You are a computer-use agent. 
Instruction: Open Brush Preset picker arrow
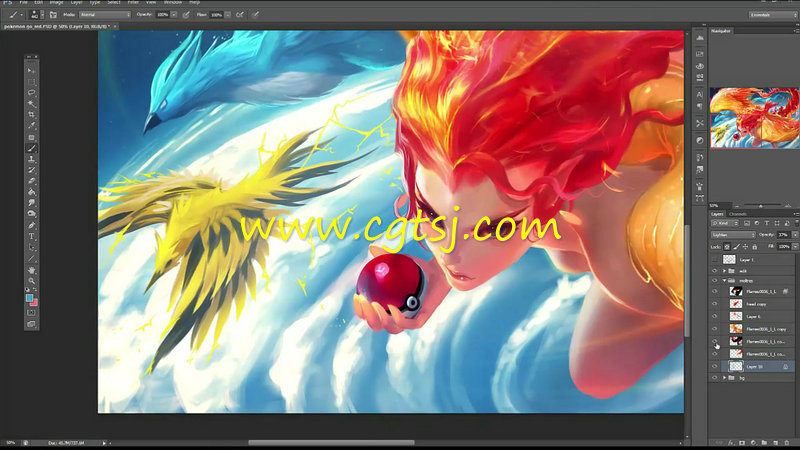pos(42,15)
